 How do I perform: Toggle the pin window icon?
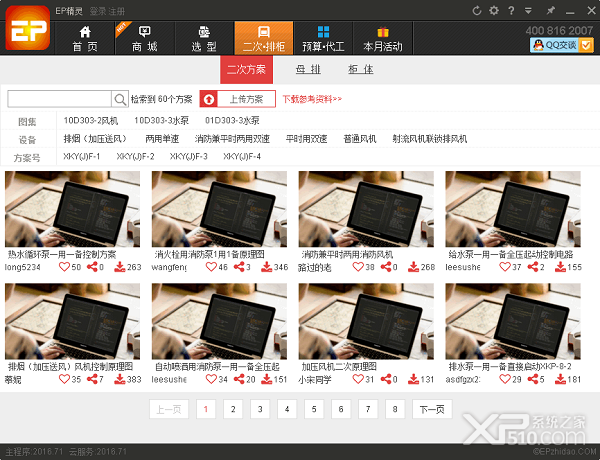pyautogui.click(x=551, y=11)
